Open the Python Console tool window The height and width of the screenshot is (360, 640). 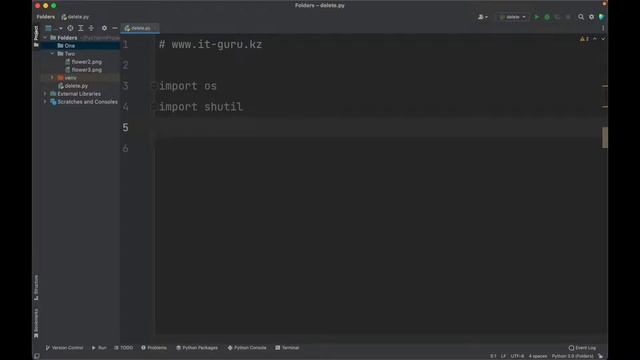(247, 348)
